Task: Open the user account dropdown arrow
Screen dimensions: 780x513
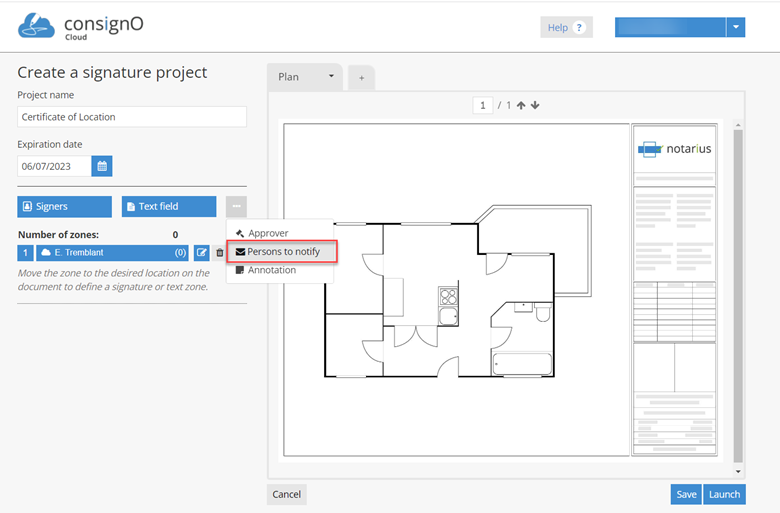Action: [x=736, y=27]
